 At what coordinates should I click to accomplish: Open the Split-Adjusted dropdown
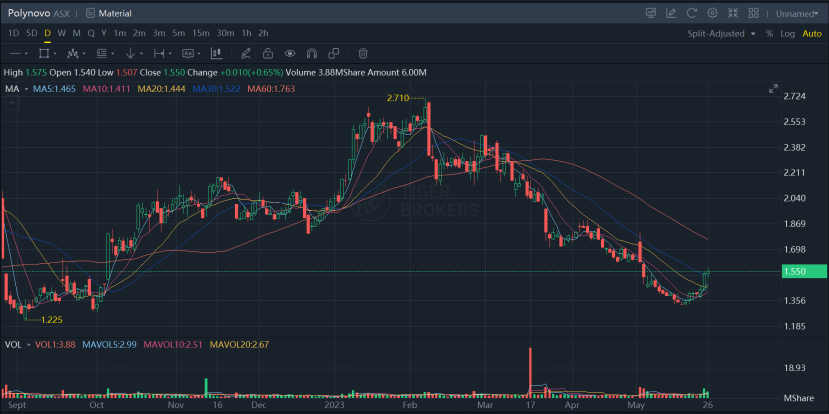(x=722, y=33)
